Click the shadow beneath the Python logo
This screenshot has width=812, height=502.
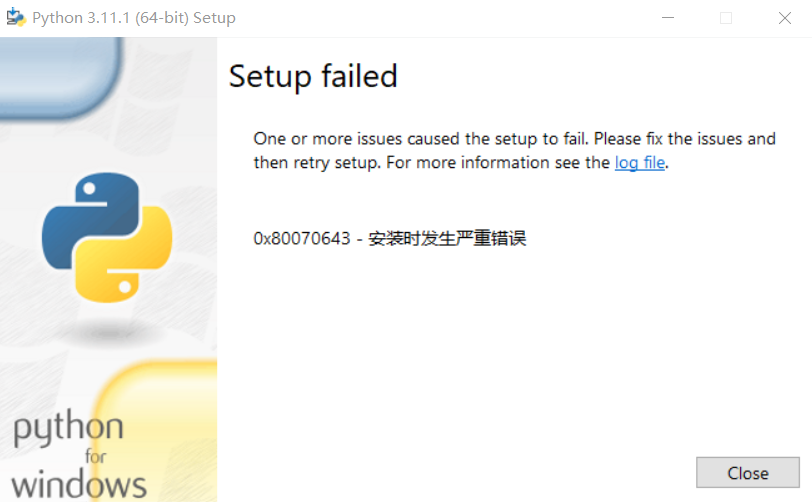pos(109,332)
